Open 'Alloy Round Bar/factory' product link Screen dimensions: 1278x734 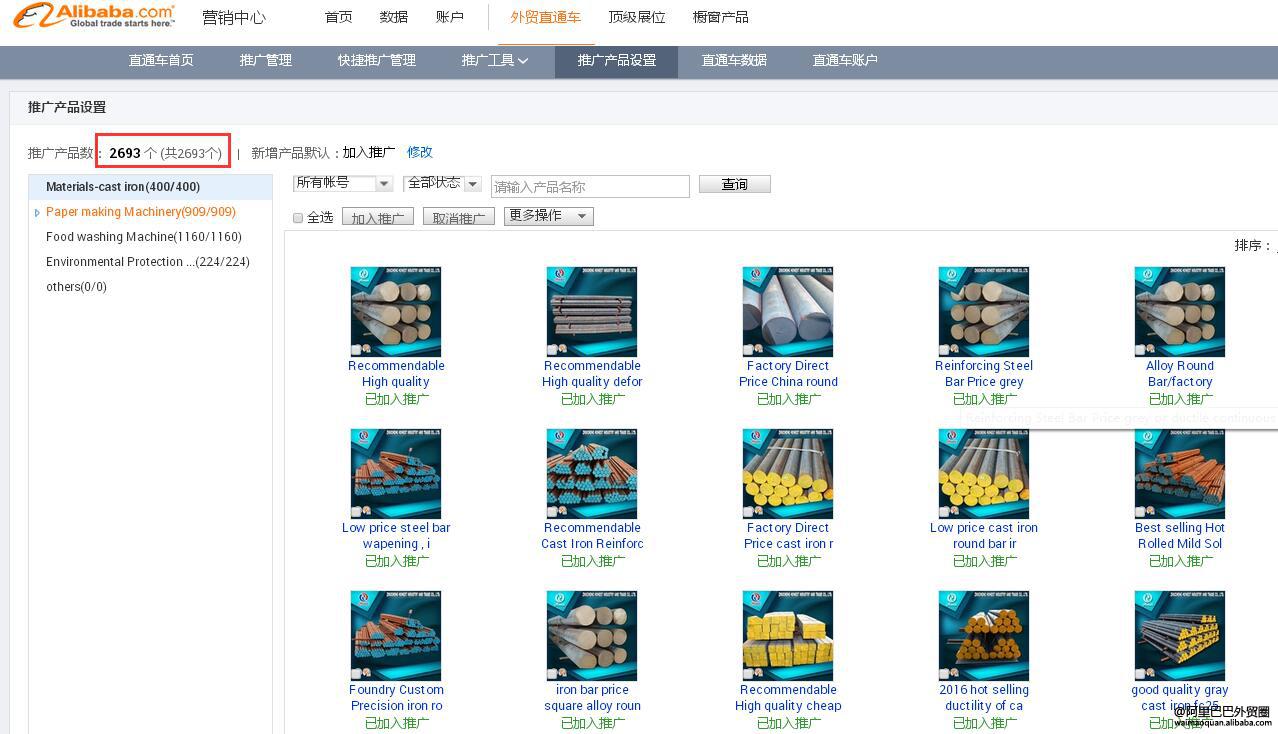tap(1180, 374)
